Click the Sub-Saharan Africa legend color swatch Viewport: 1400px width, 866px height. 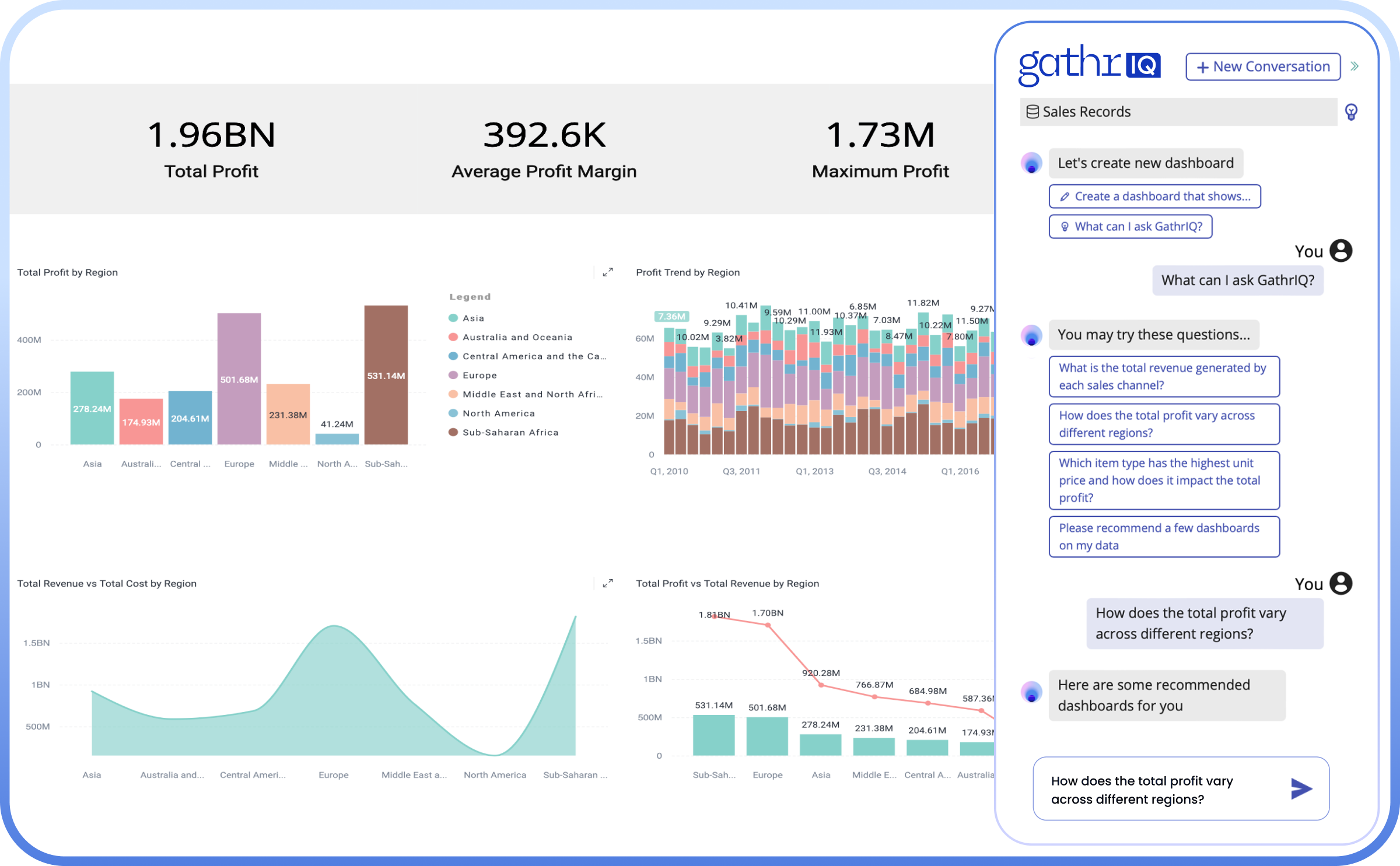pyautogui.click(x=453, y=432)
